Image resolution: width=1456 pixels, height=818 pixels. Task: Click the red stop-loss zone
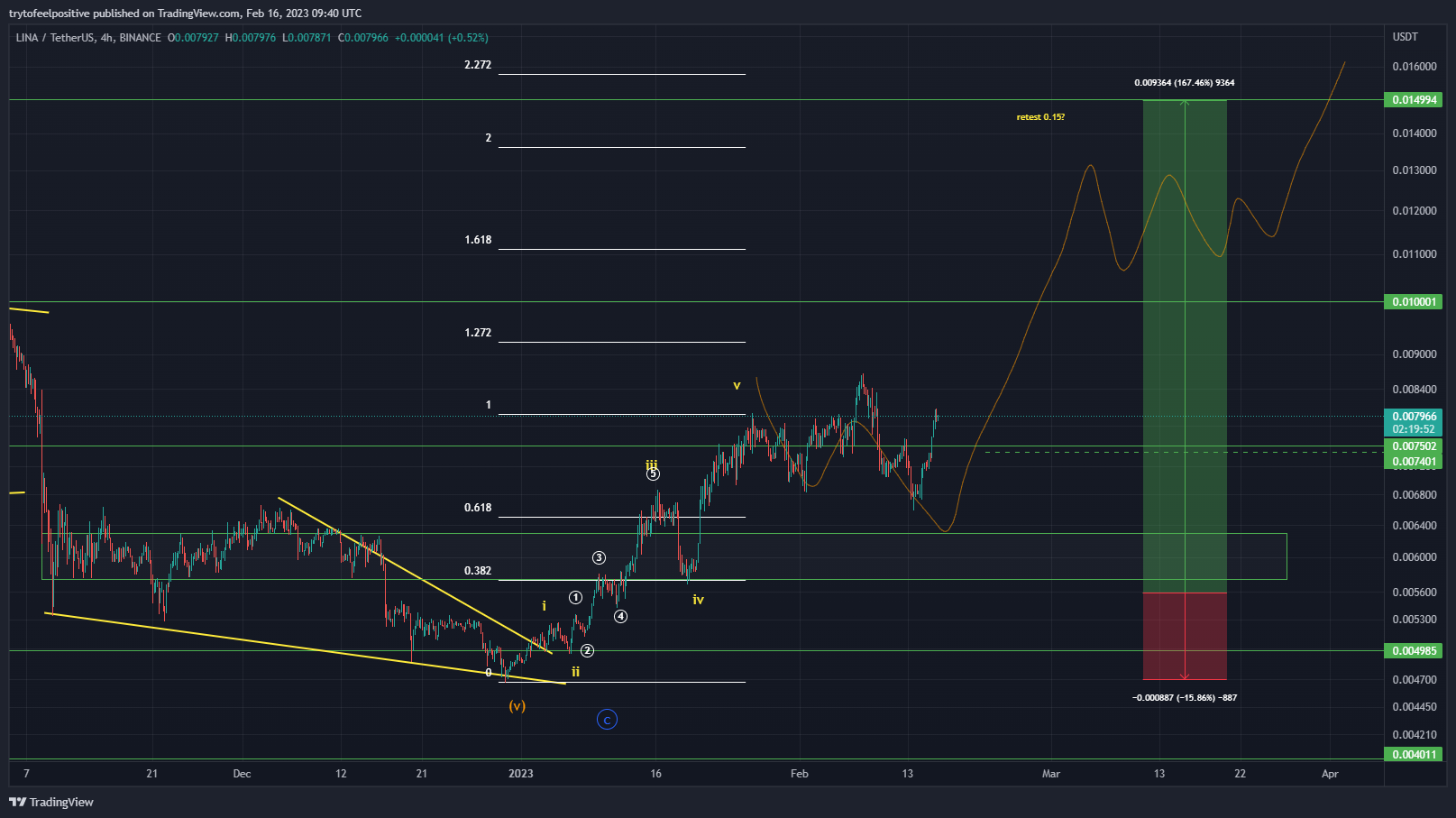tap(1185, 637)
